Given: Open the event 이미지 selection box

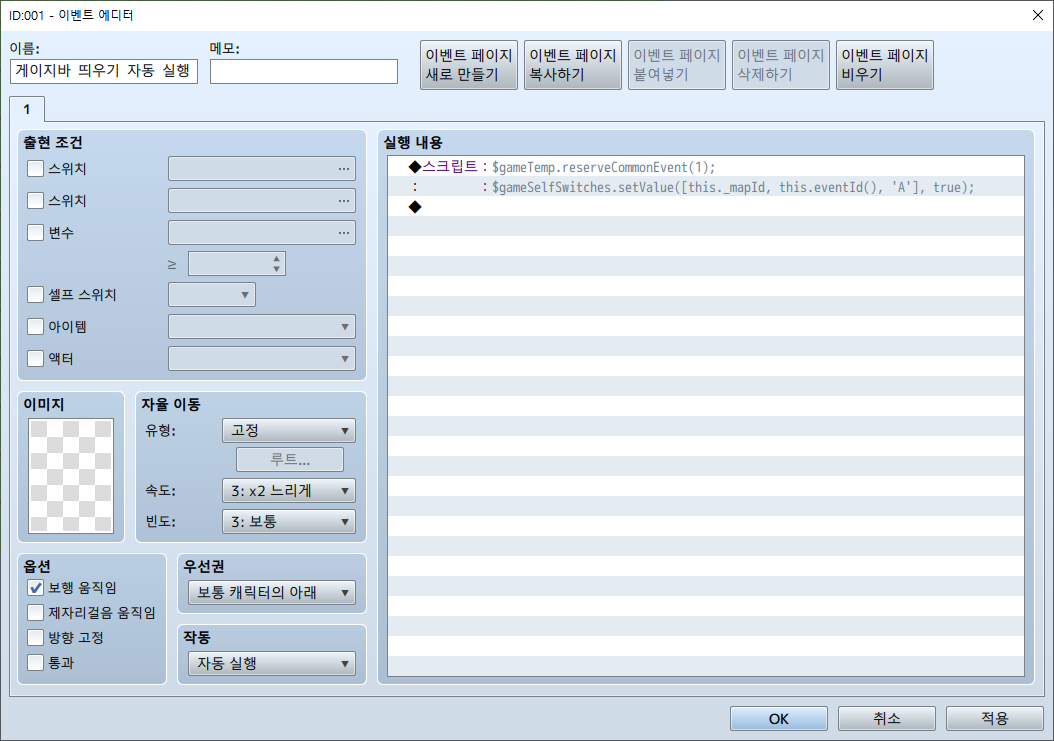Looking at the screenshot, I should (71, 475).
